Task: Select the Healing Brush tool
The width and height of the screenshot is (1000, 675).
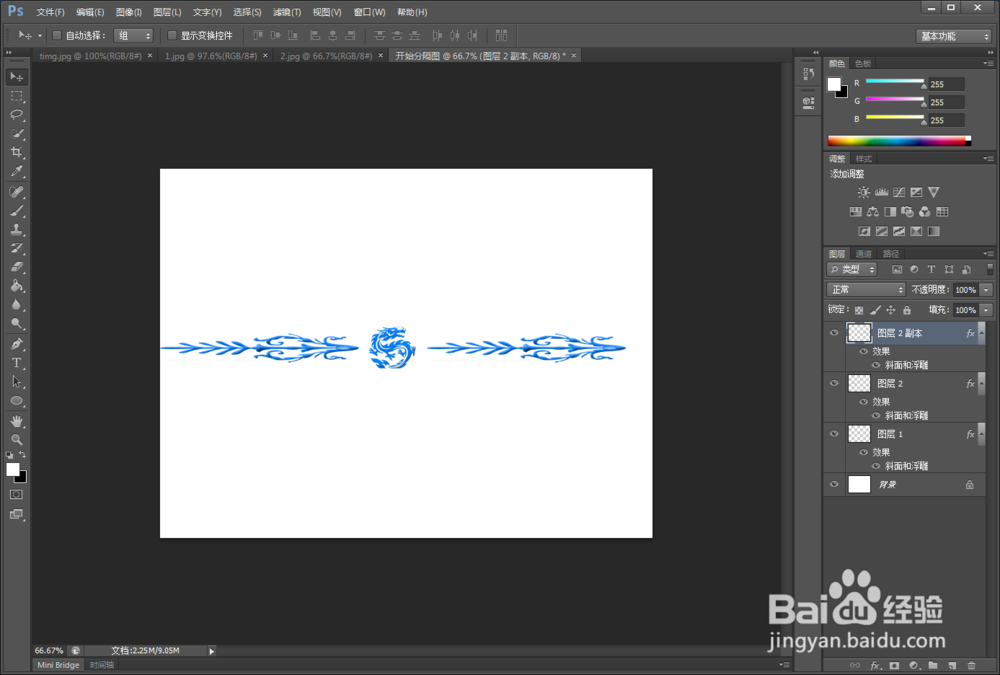Action: (x=17, y=191)
